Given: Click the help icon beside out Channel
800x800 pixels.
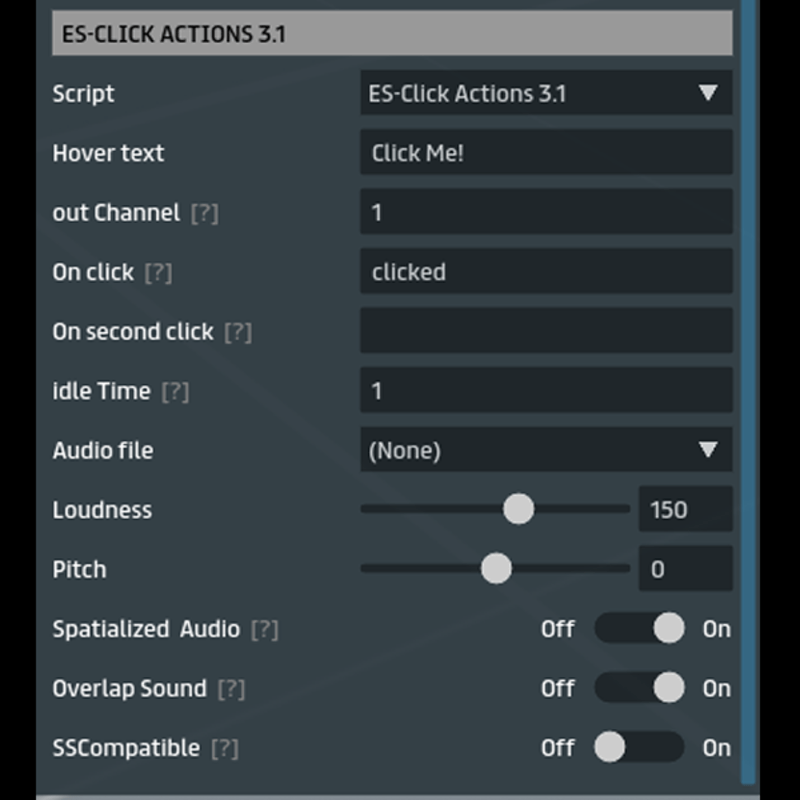Looking at the screenshot, I should pos(204,213).
